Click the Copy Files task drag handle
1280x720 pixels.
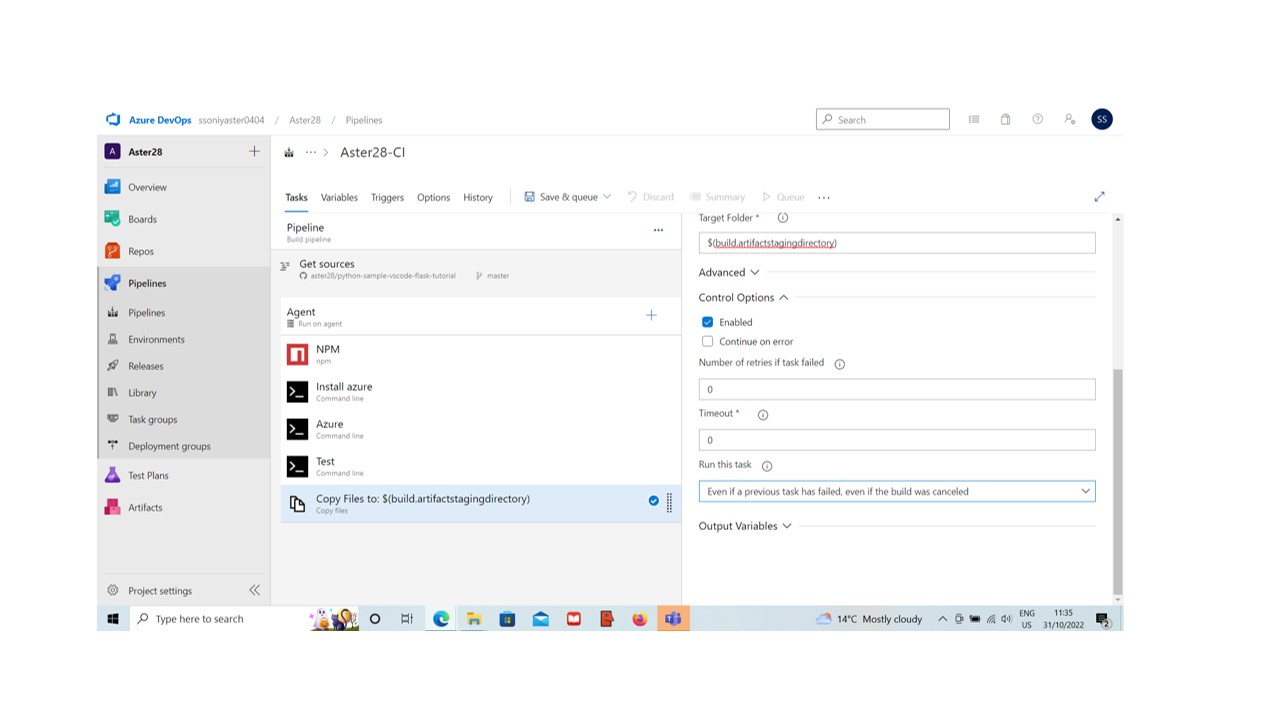point(669,503)
